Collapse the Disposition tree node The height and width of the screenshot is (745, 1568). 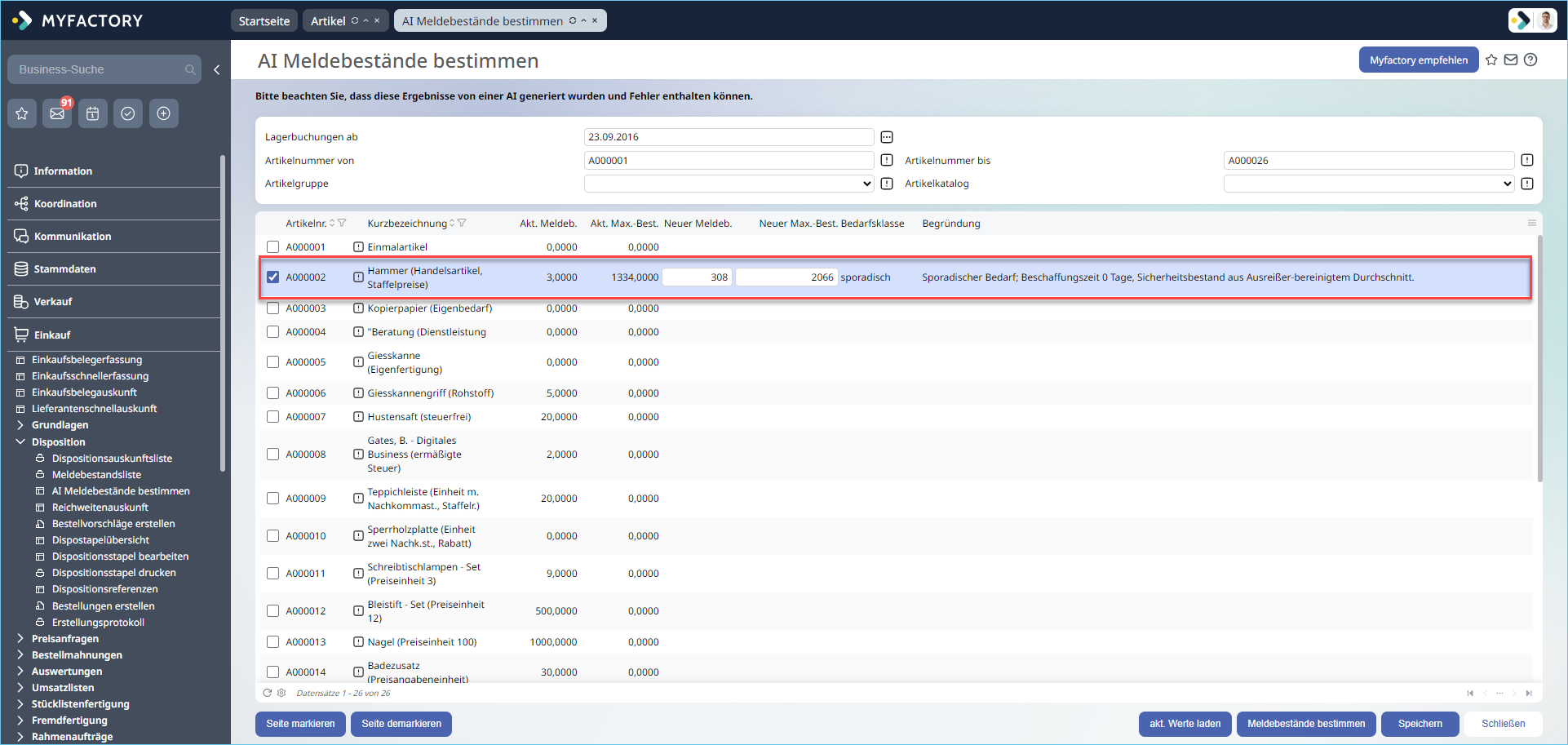coord(20,442)
